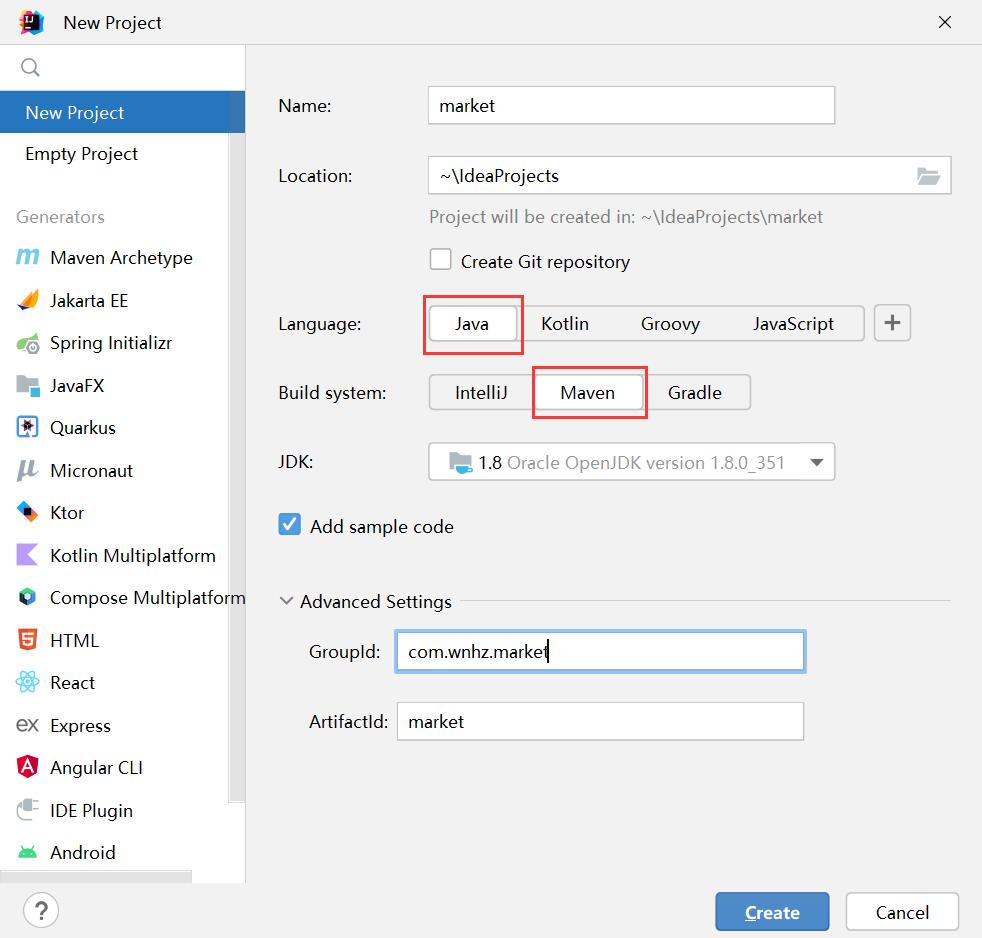Choose Gradle build system
The image size is (982, 938).
pos(695,393)
